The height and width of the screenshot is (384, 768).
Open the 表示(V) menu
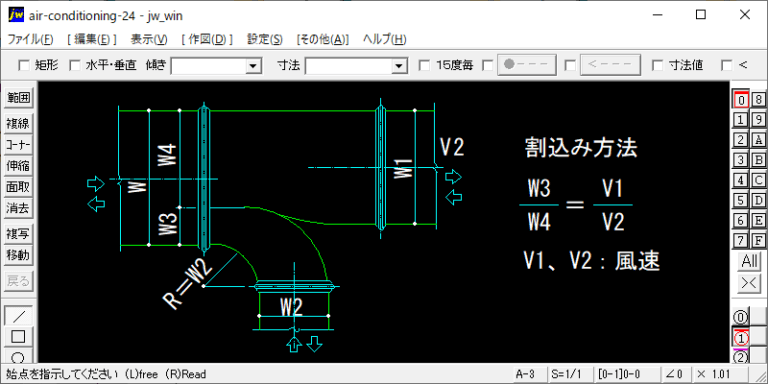point(149,39)
